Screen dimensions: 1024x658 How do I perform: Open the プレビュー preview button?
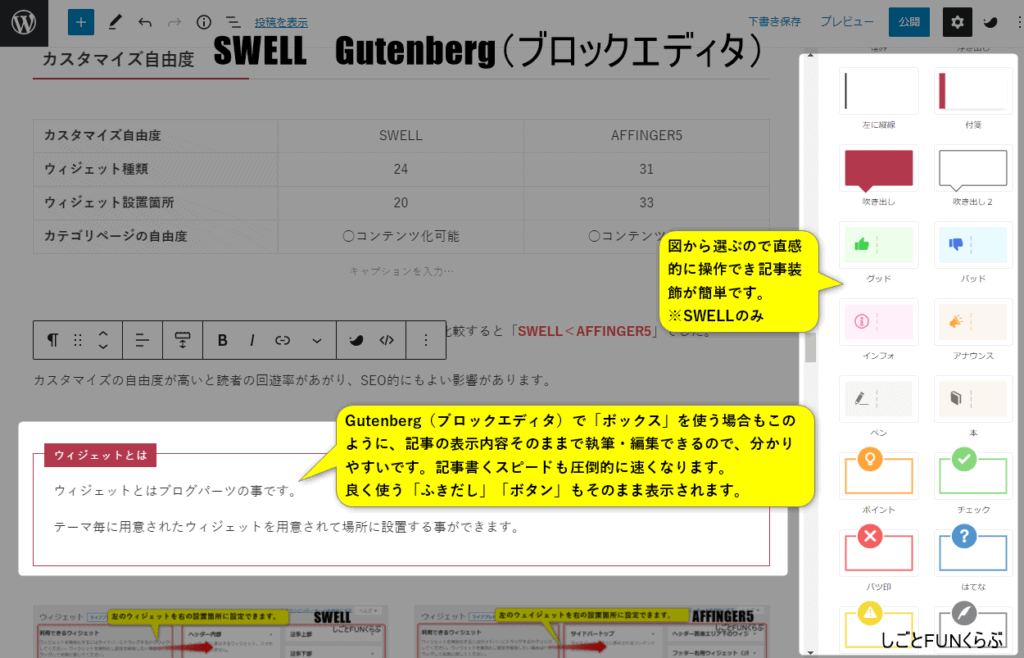coord(847,22)
